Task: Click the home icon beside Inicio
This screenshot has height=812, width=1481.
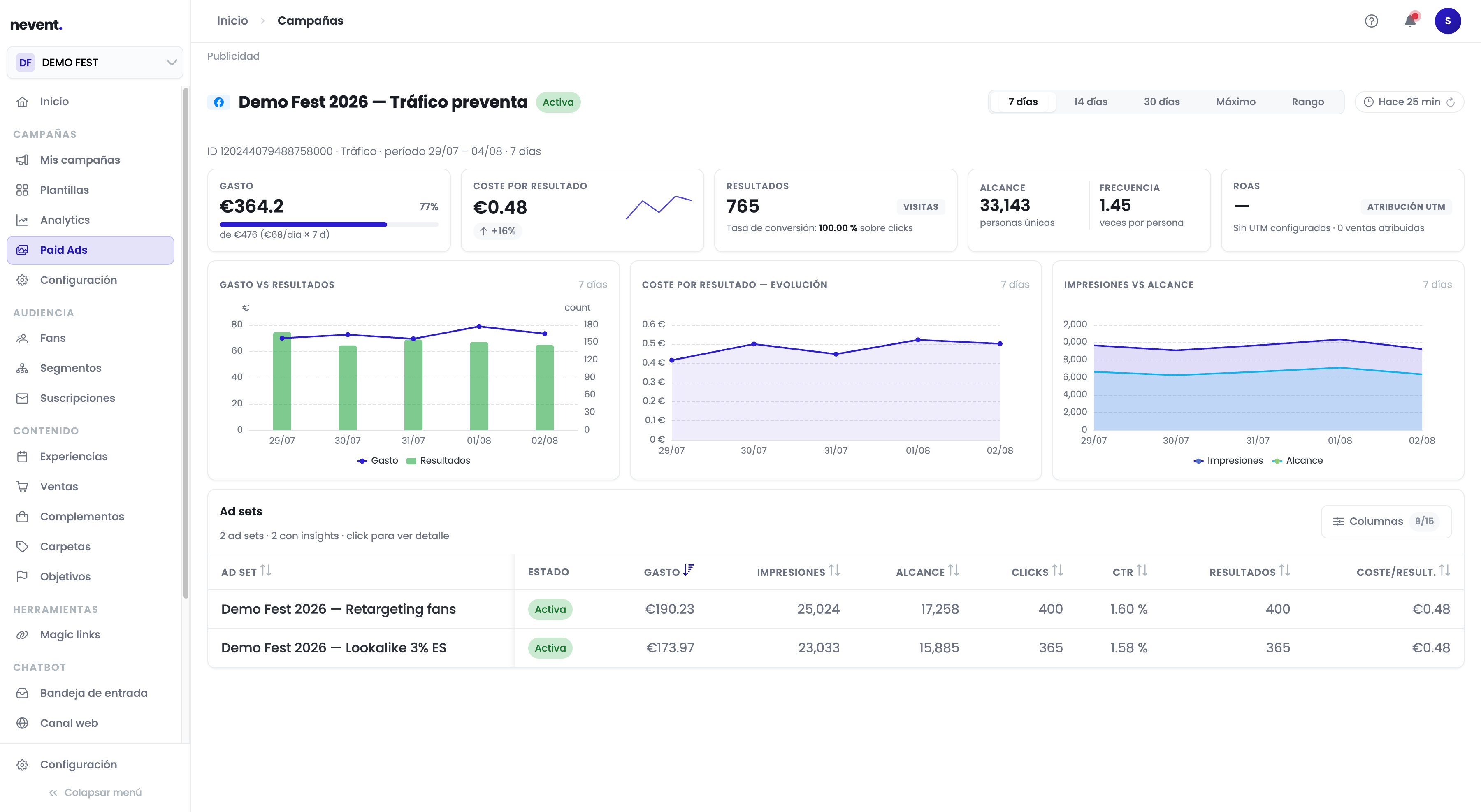Action: [x=23, y=102]
